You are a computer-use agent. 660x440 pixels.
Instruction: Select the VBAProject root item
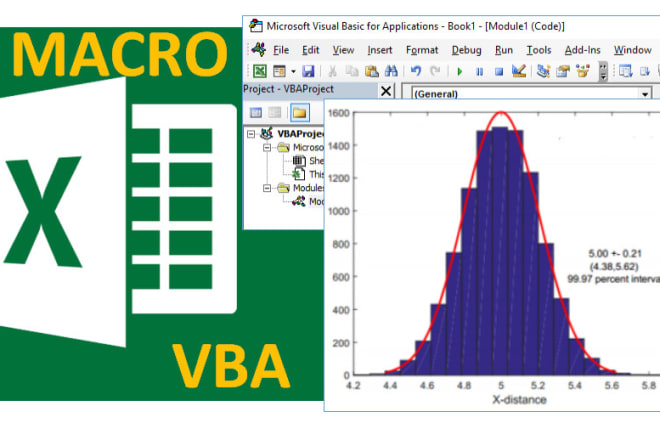tap(300, 134)
